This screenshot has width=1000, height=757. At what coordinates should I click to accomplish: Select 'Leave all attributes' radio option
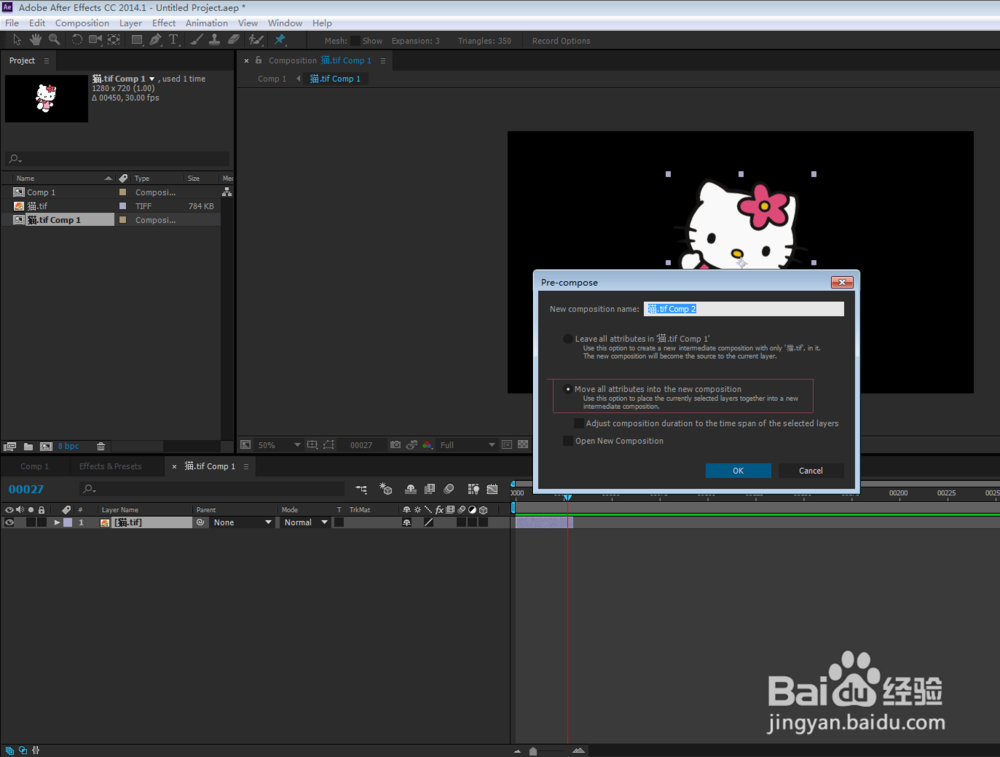tap(568, 339)
